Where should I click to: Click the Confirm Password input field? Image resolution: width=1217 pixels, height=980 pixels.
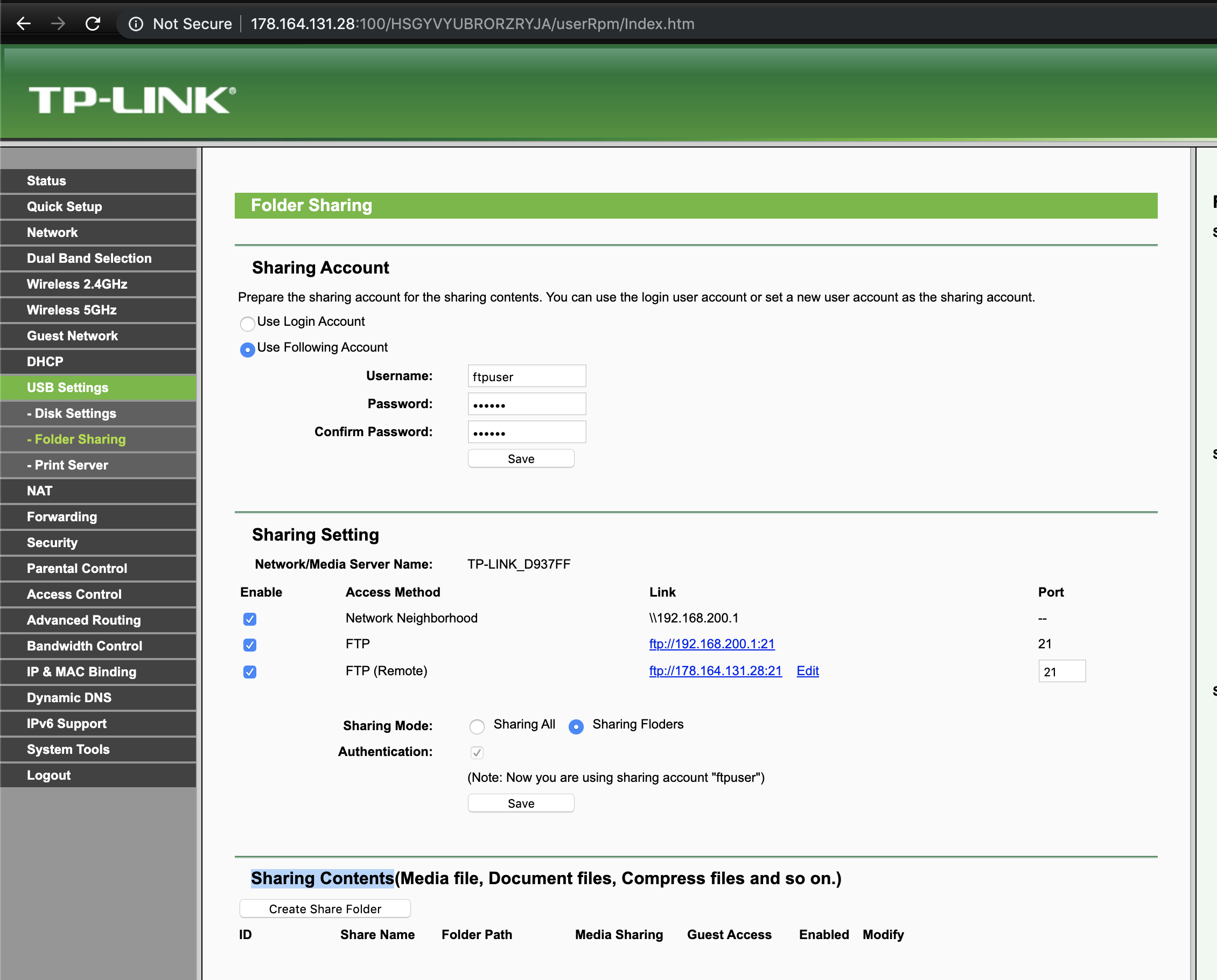point(527,432)
